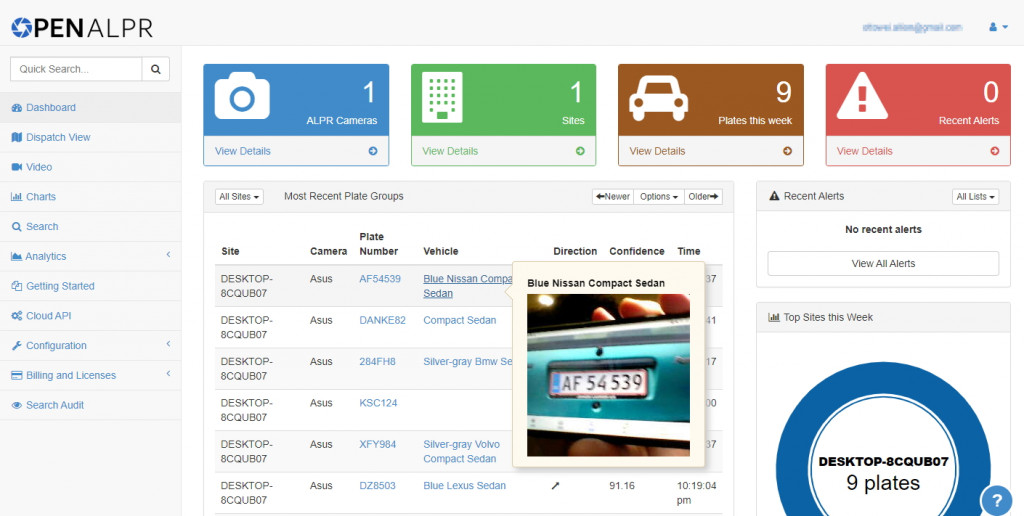Click the Dispatch View map icon

point(17,137)
